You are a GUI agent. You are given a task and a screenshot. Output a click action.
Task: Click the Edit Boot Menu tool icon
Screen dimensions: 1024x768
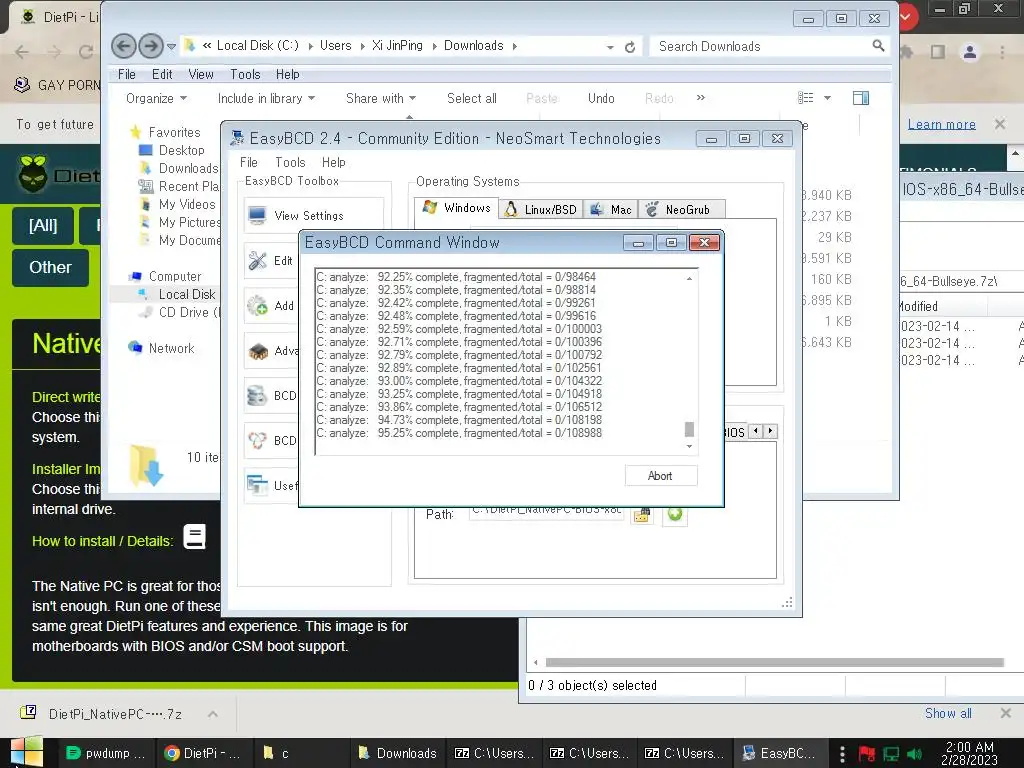257,261
